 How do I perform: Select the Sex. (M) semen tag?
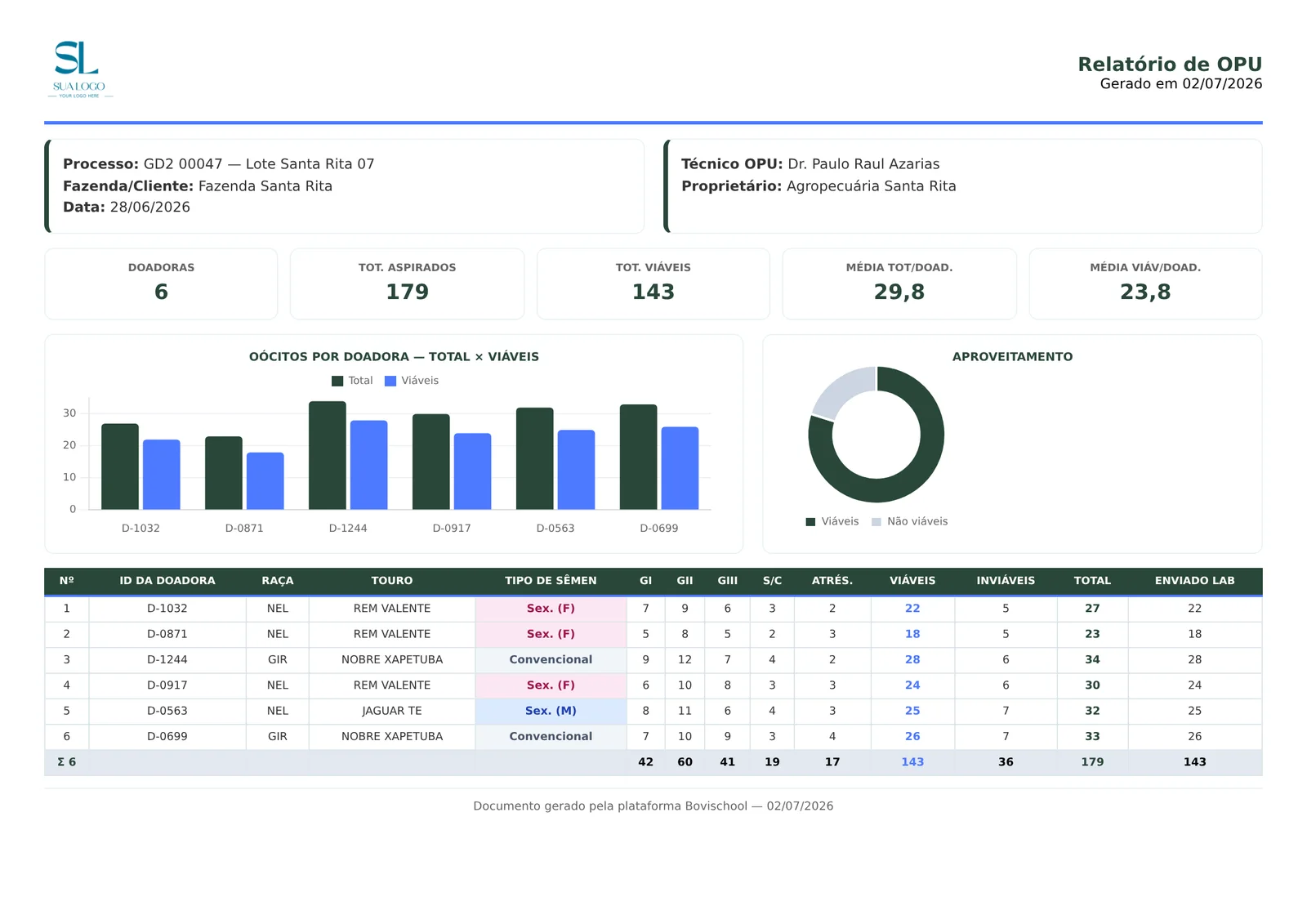click(x=551, y=711)
